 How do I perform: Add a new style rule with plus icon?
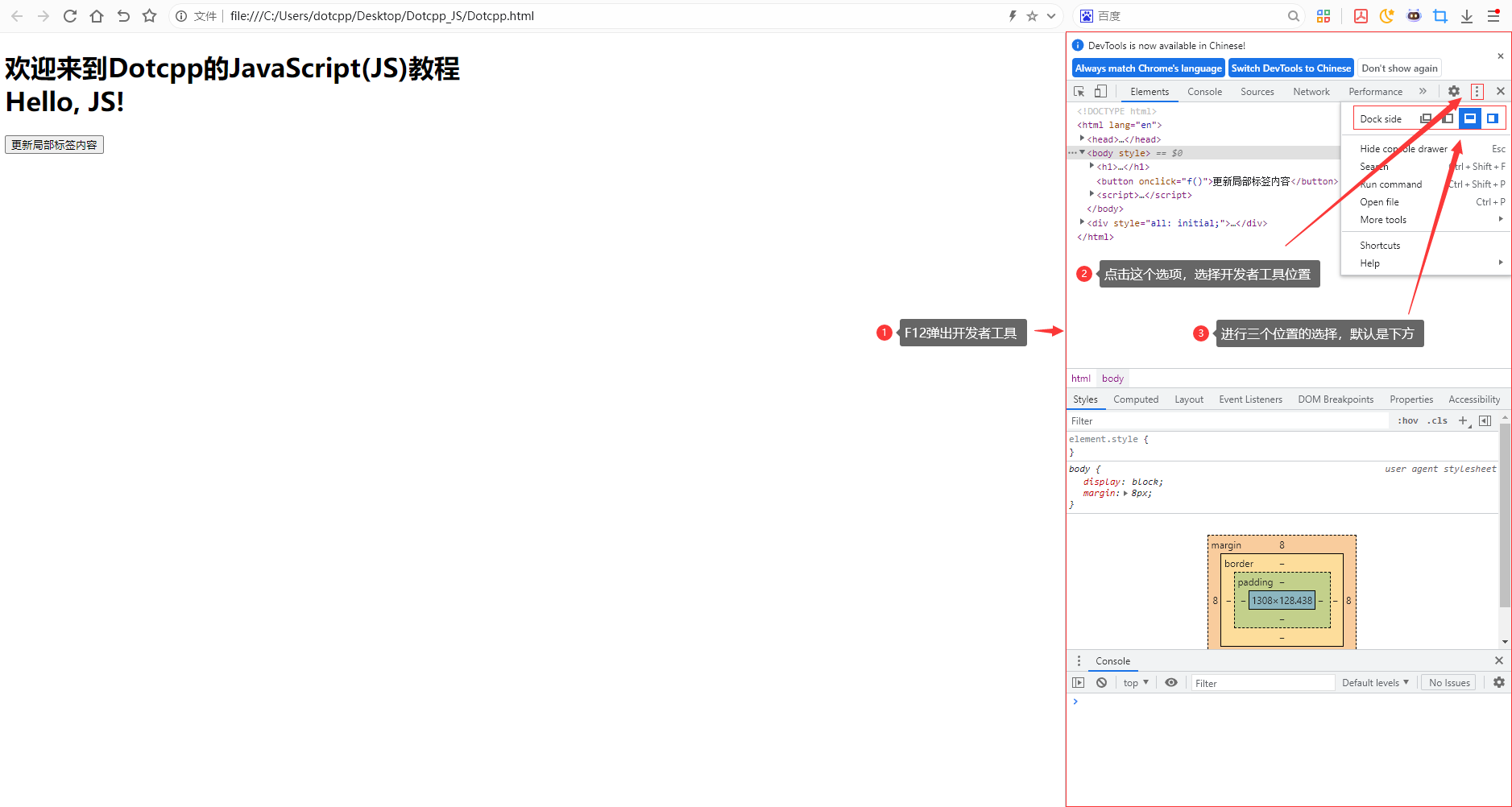click(x=1463, y=420)
